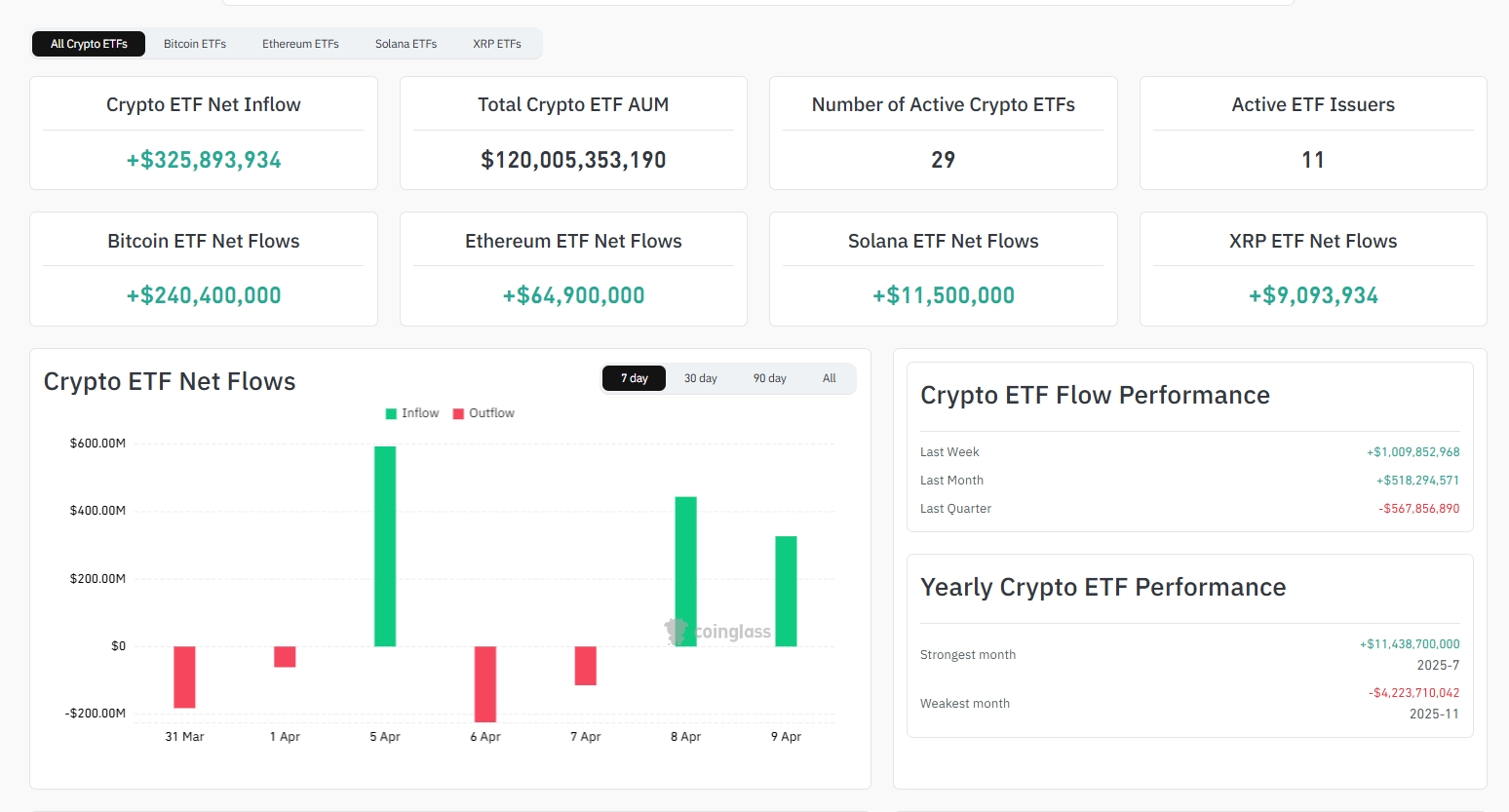Click the Crypto ETF Net Inflow value

pos(203,158)
